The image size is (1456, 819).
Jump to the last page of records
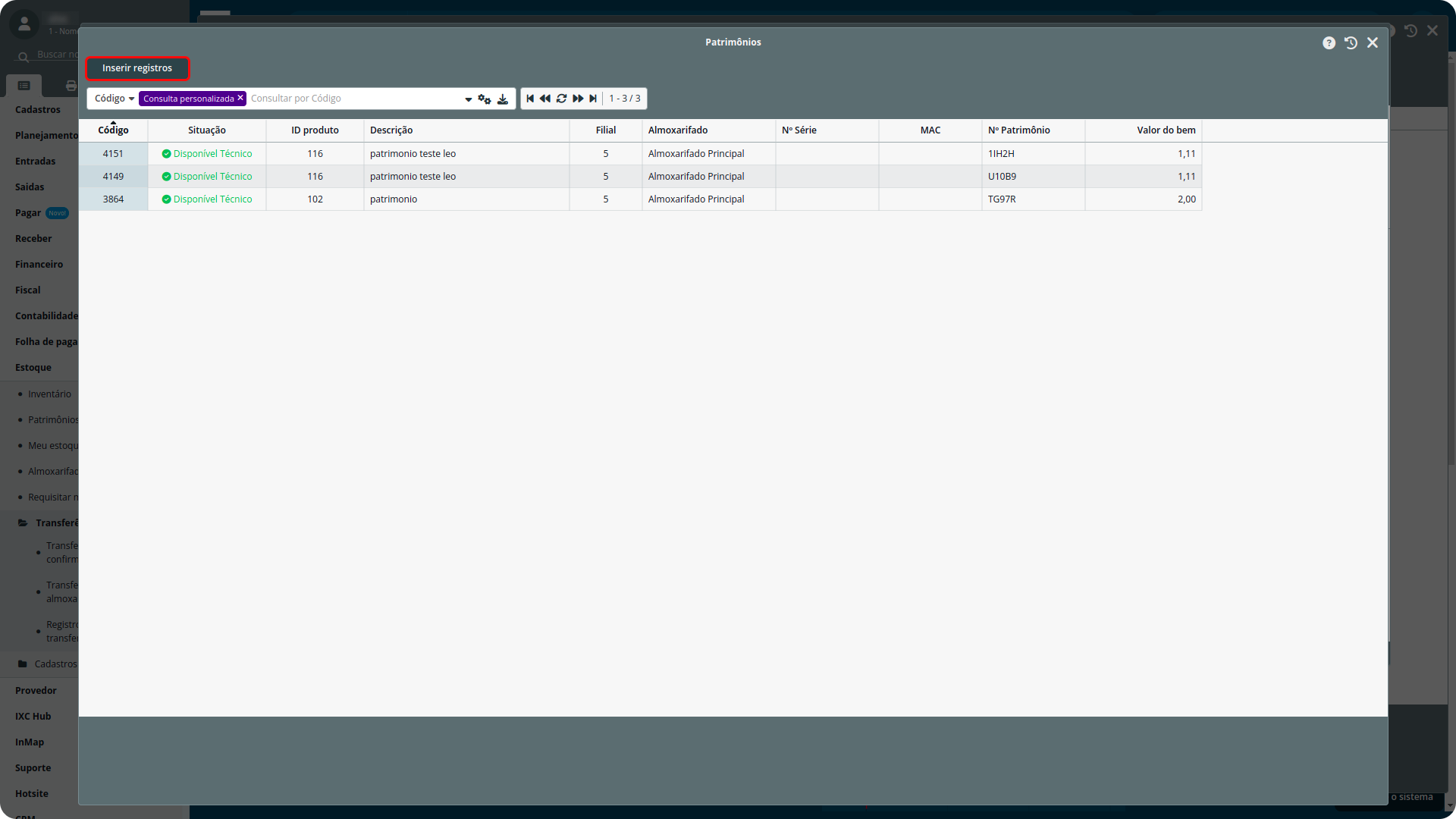[593, 99]
